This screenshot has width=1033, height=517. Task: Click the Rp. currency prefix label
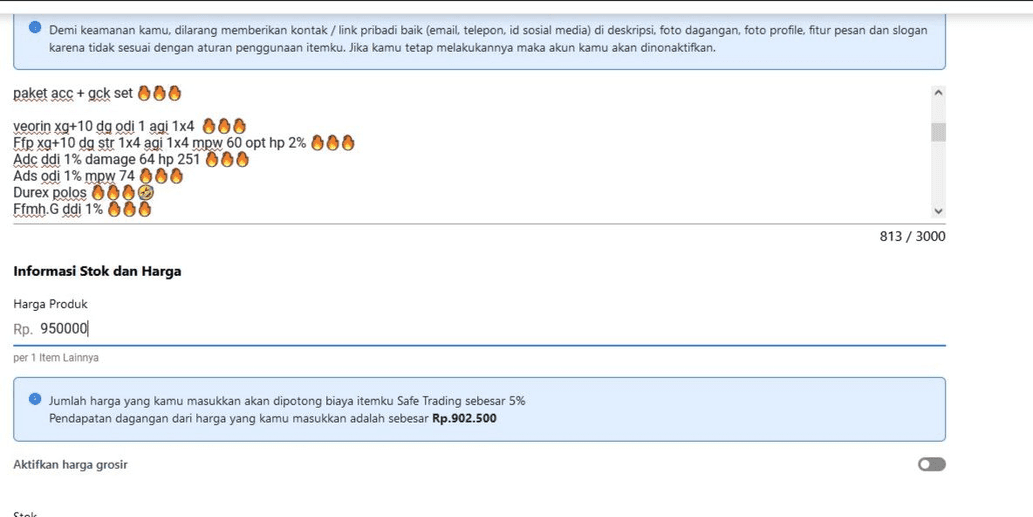coord(23,329)
